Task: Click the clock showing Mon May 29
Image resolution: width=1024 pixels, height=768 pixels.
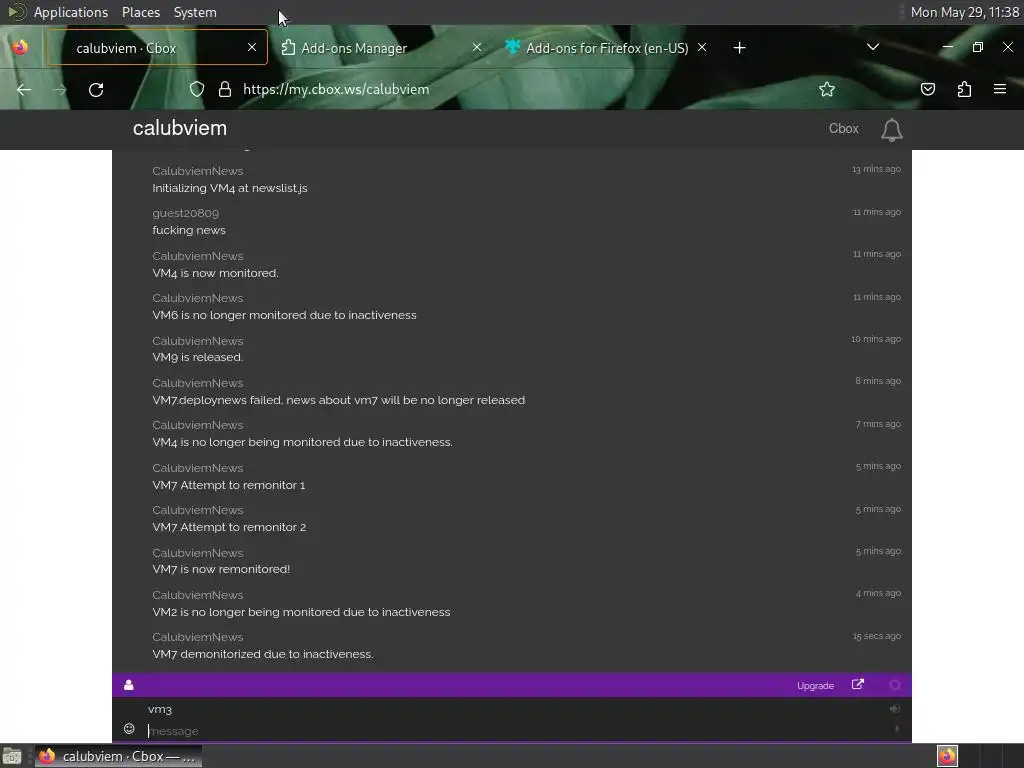Action: (x=965, y=12)
